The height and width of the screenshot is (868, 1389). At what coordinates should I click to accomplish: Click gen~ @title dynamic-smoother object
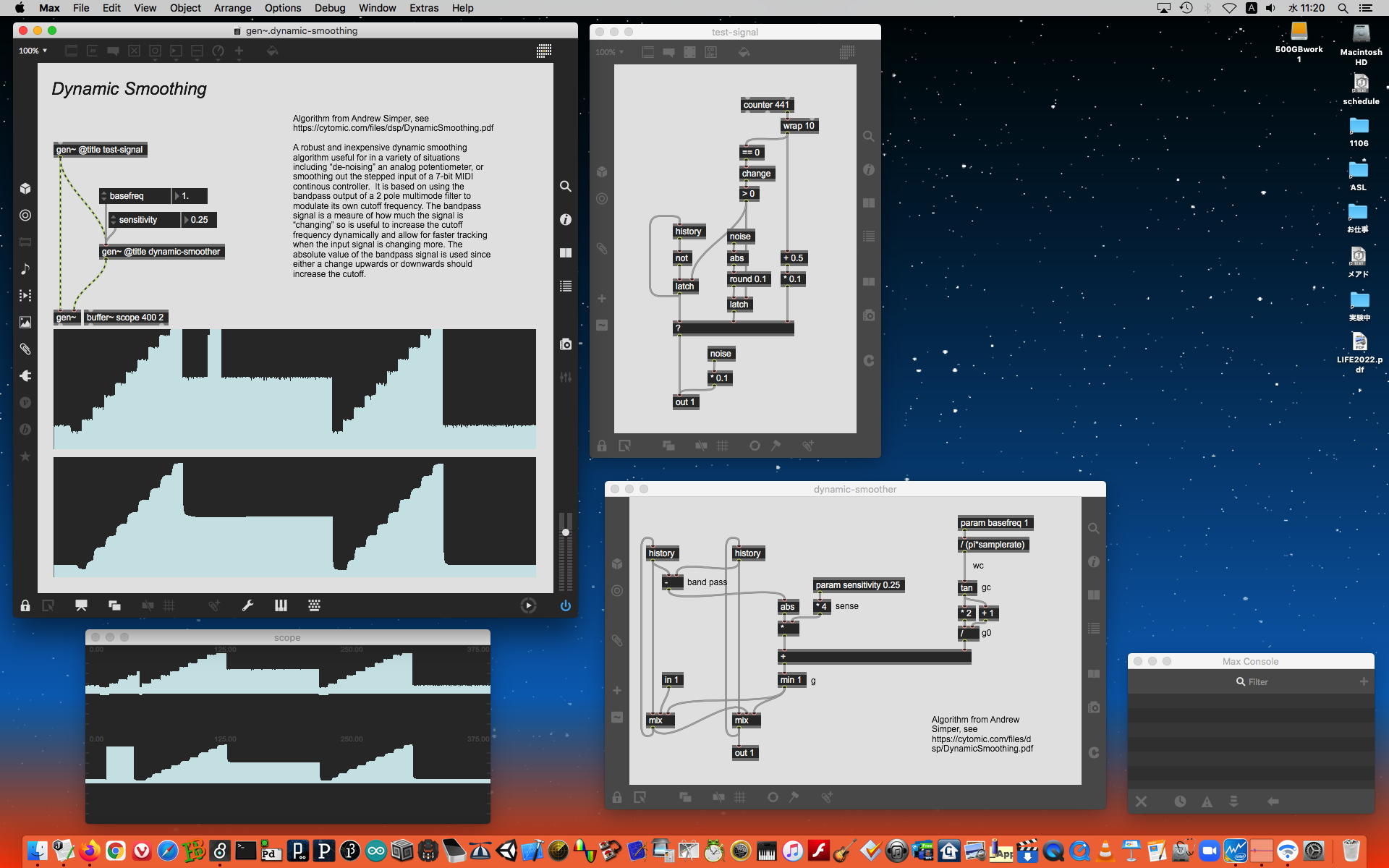pyautogui.click(x=161, y=252)
